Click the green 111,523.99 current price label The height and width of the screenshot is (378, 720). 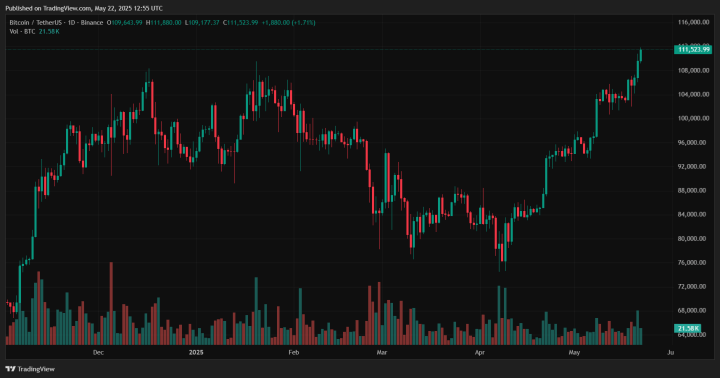coord(693,49)
